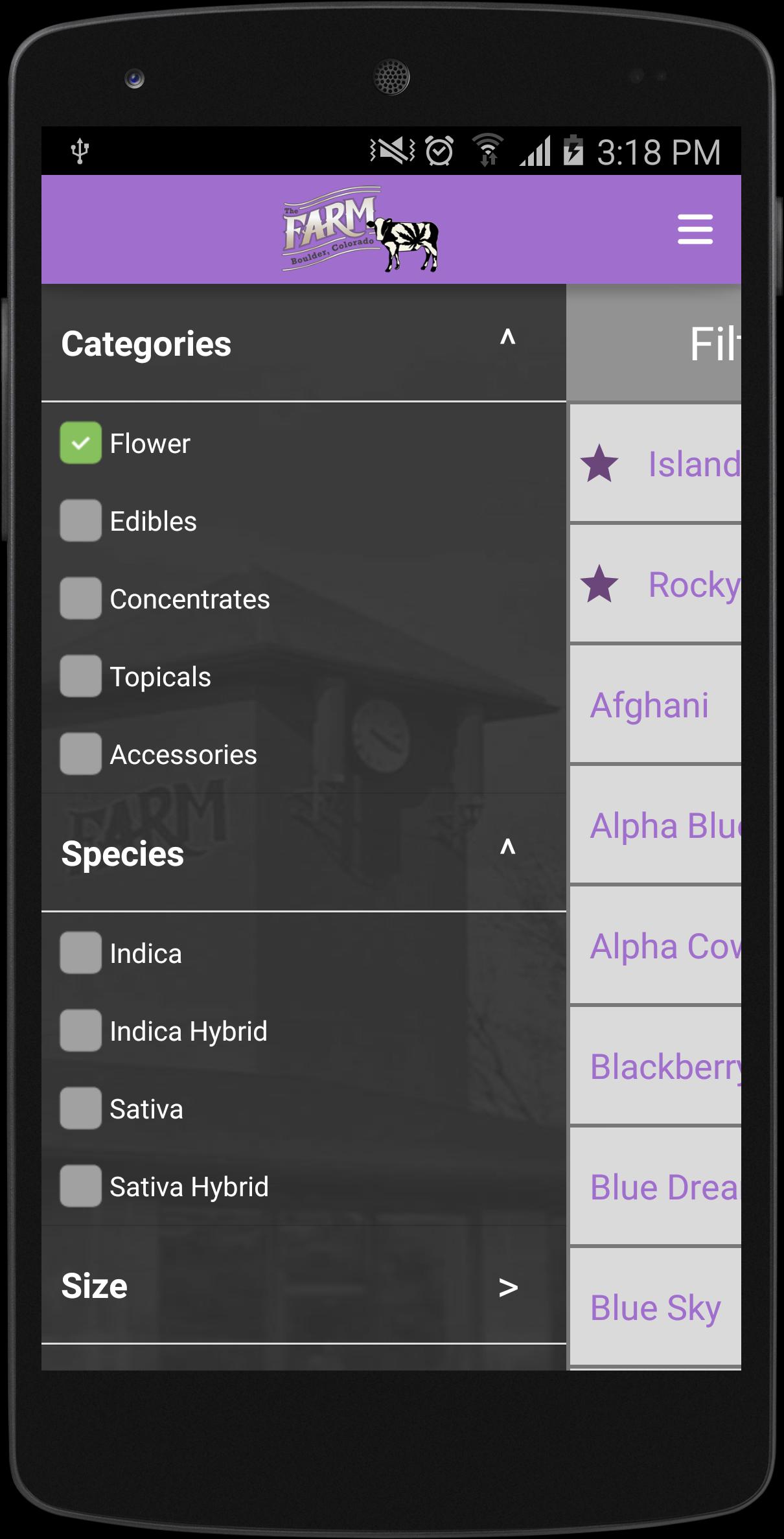
Task: Tap the USB connection status icon
Action: click(x=80, y=151)
